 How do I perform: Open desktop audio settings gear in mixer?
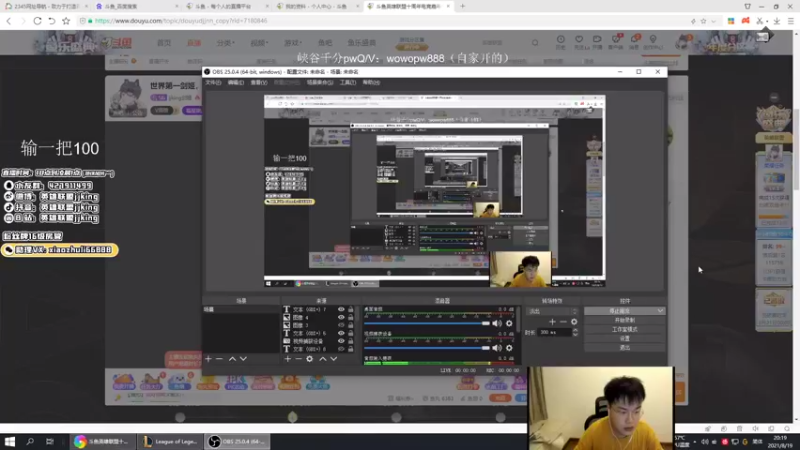click(x=509, y=323)
